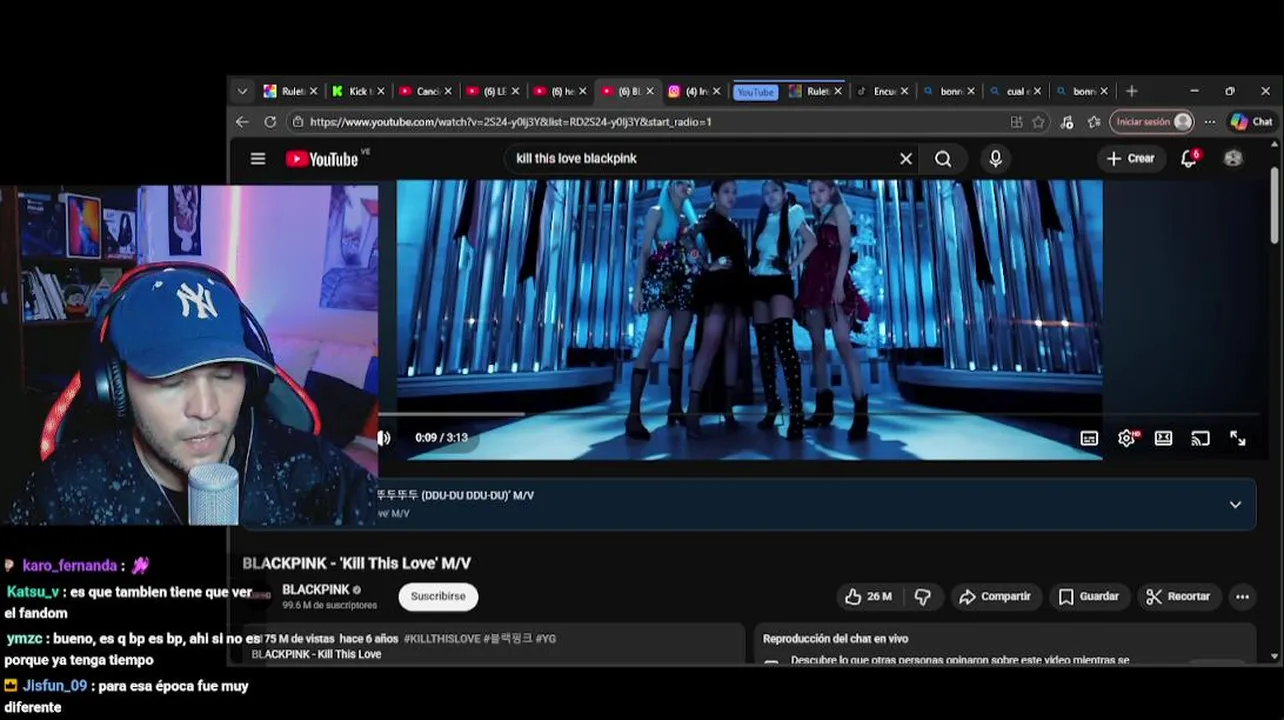Click the 0:09 / 3:13 time display
This screenshot has height=720, width=1284.
click(x=441, y=438)
